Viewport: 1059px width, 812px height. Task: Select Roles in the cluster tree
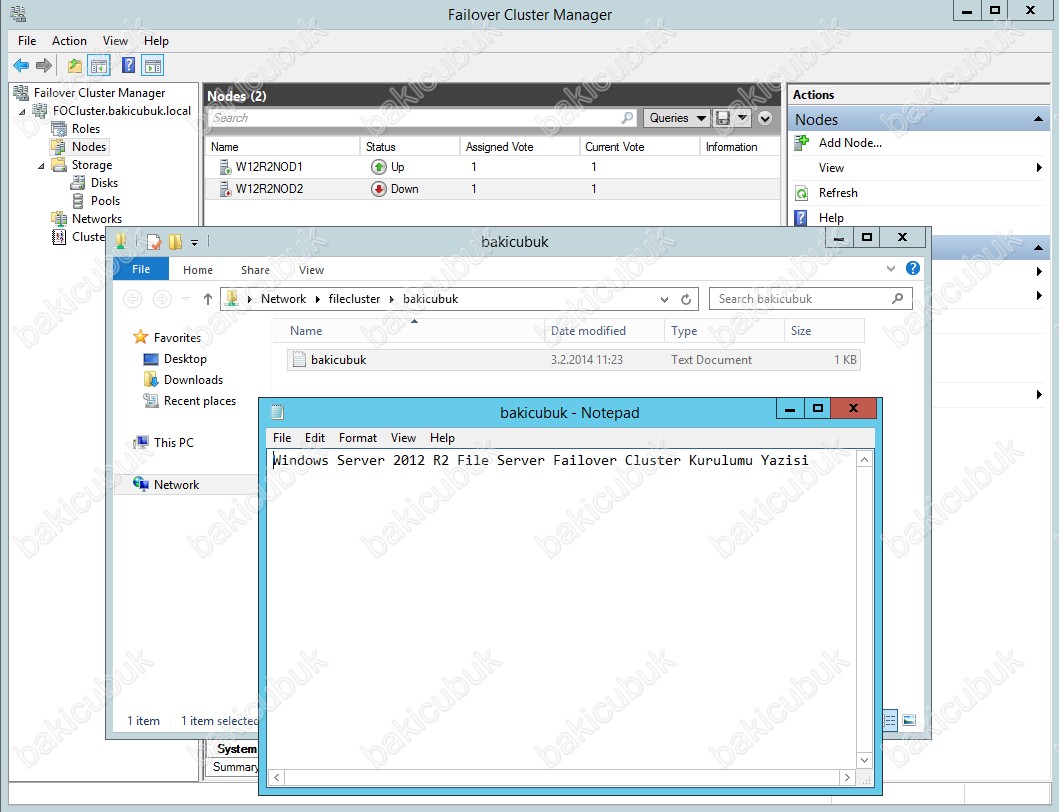[x=86, y=128]
